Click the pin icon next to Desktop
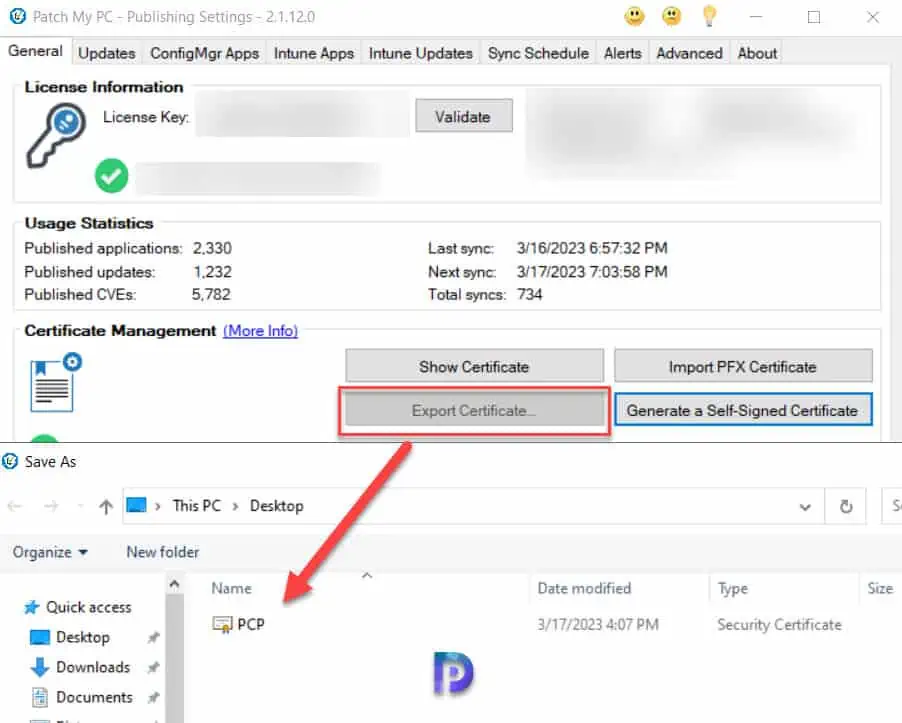The image size is (902, 723). coord(153,637)
